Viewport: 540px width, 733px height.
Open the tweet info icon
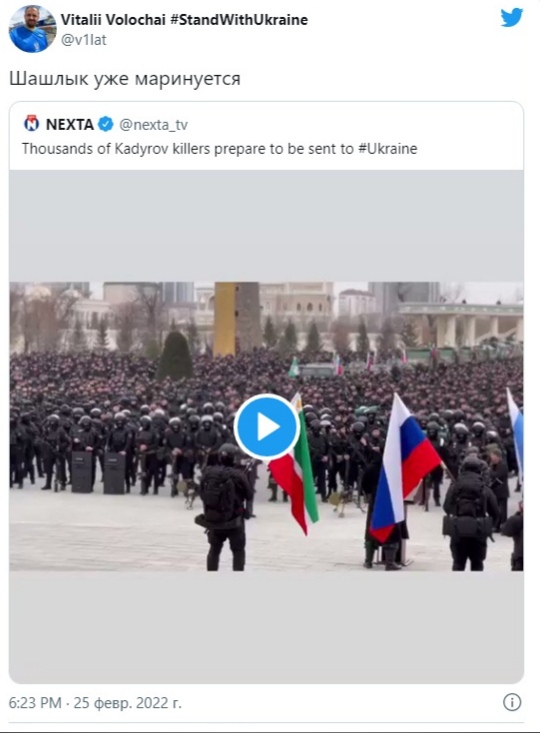pos(512,702)
